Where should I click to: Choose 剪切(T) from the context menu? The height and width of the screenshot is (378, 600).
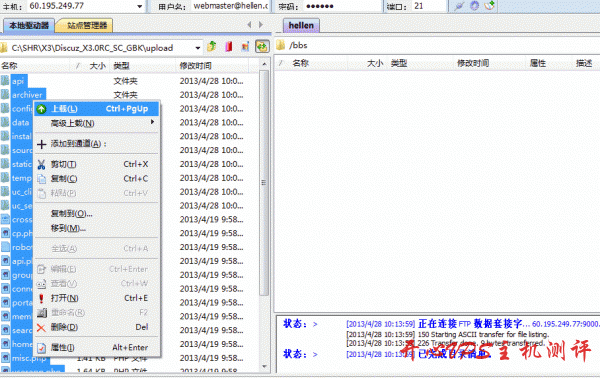coord(96,165)
